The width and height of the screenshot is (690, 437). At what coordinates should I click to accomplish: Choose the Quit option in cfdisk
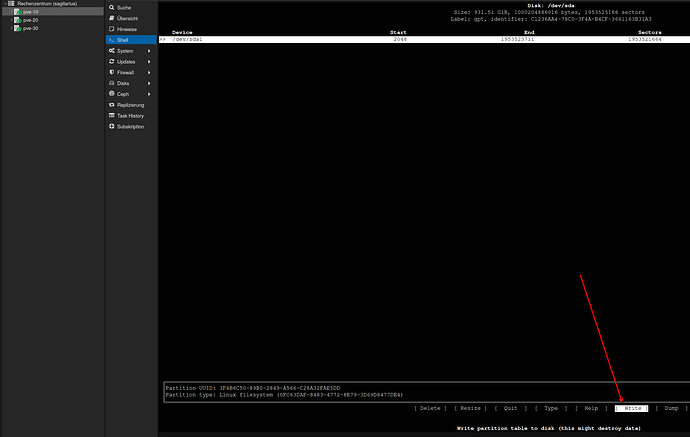pyautogui.click(x=510, y=408)
